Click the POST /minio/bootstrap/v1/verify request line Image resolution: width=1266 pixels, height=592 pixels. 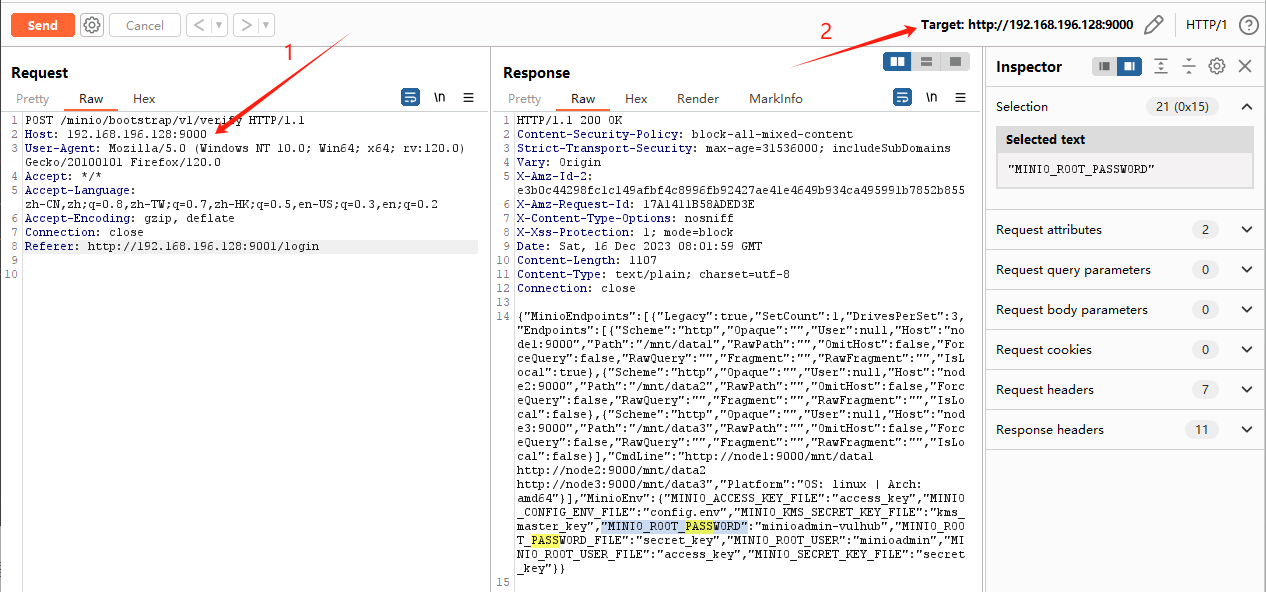click(x=165, y=120)
